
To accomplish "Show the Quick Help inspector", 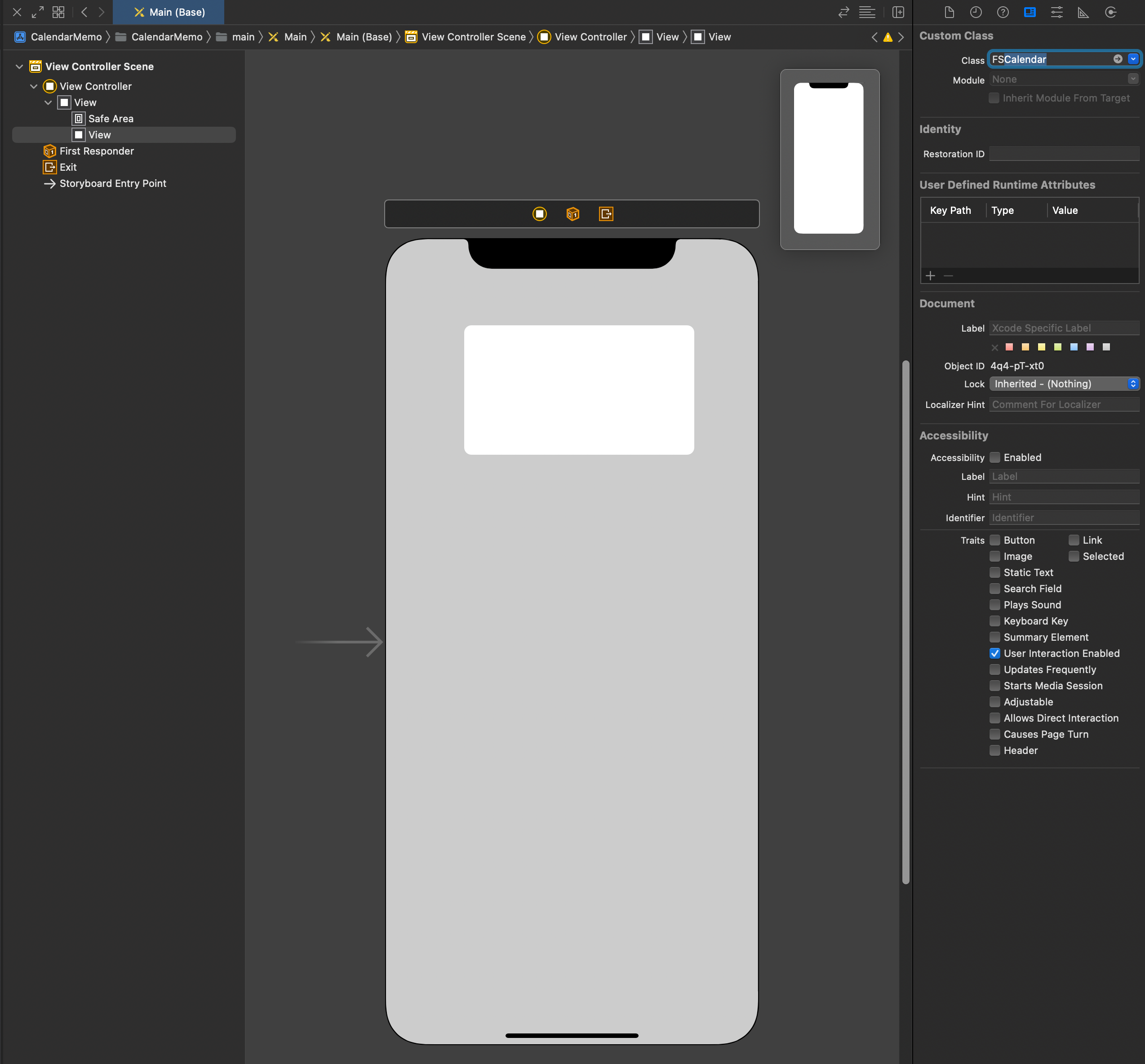I will tap(1003, 12).
